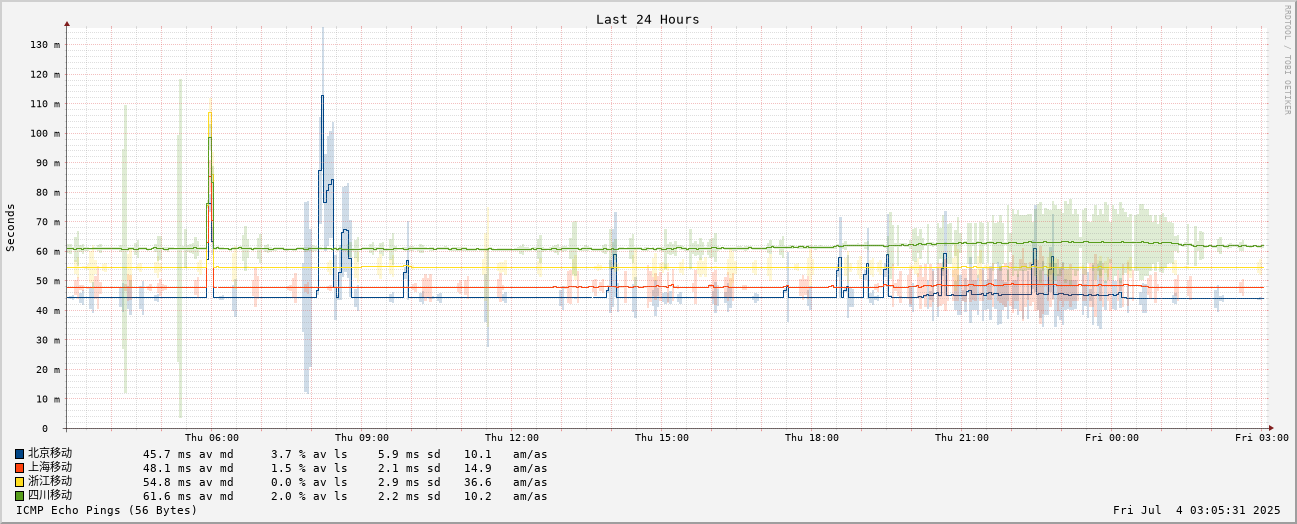Click the '30 m' y-axis tick label
The height and width of the screenshot is (524, 1297).
(x=48, y=340)
